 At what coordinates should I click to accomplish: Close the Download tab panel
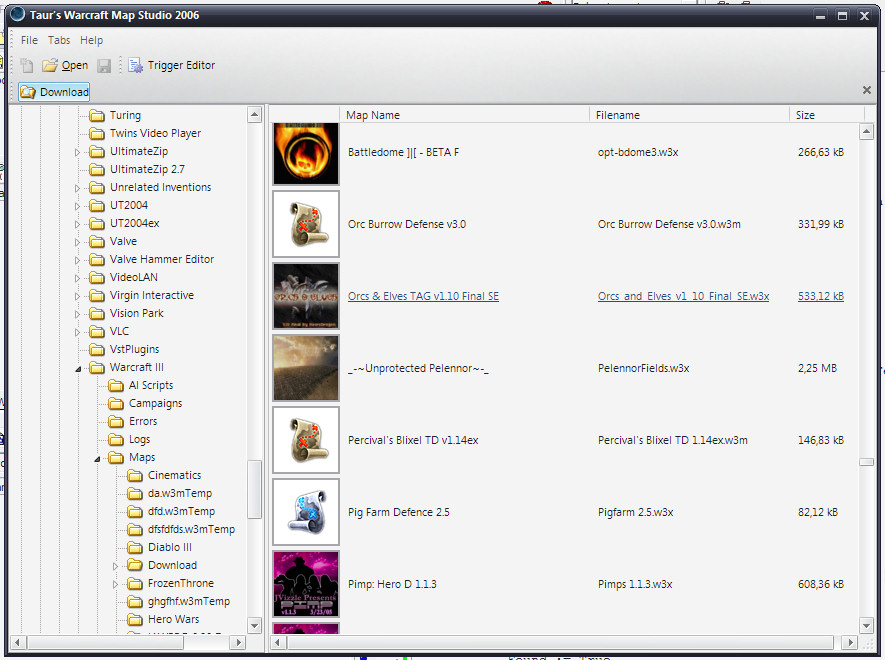pos(867,90)
